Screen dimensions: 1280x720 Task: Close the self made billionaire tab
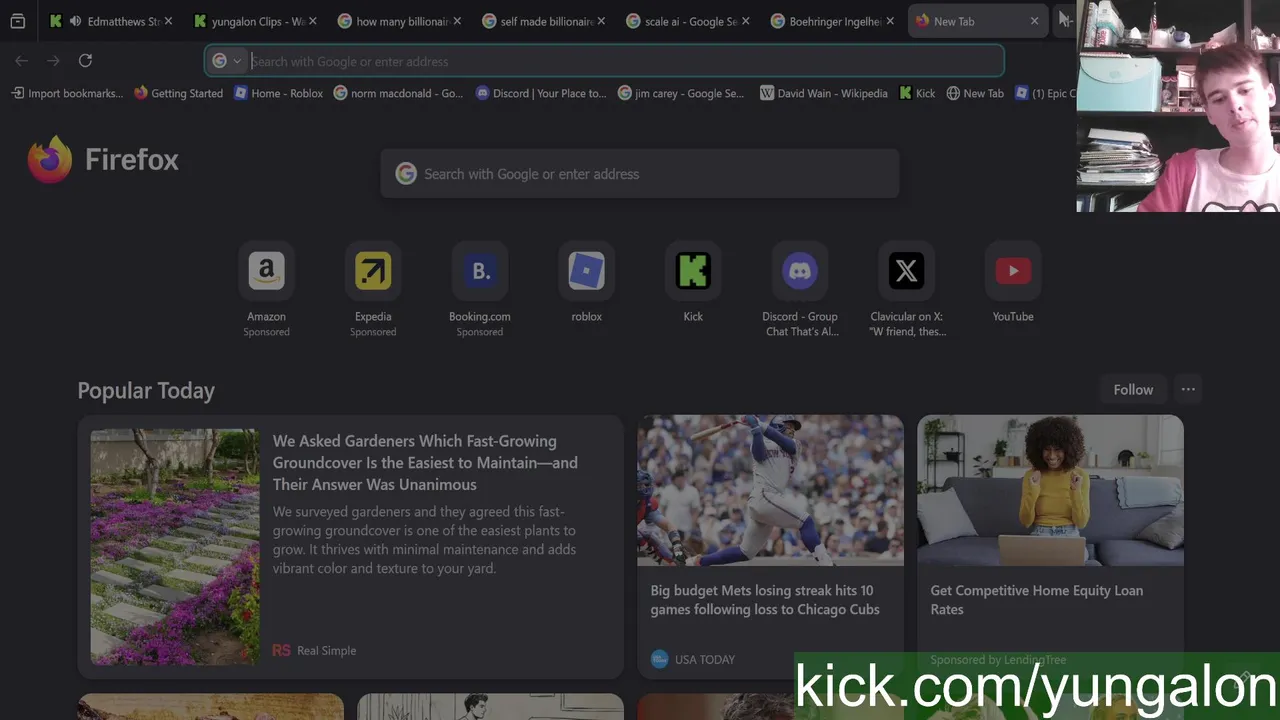point(601,21)
